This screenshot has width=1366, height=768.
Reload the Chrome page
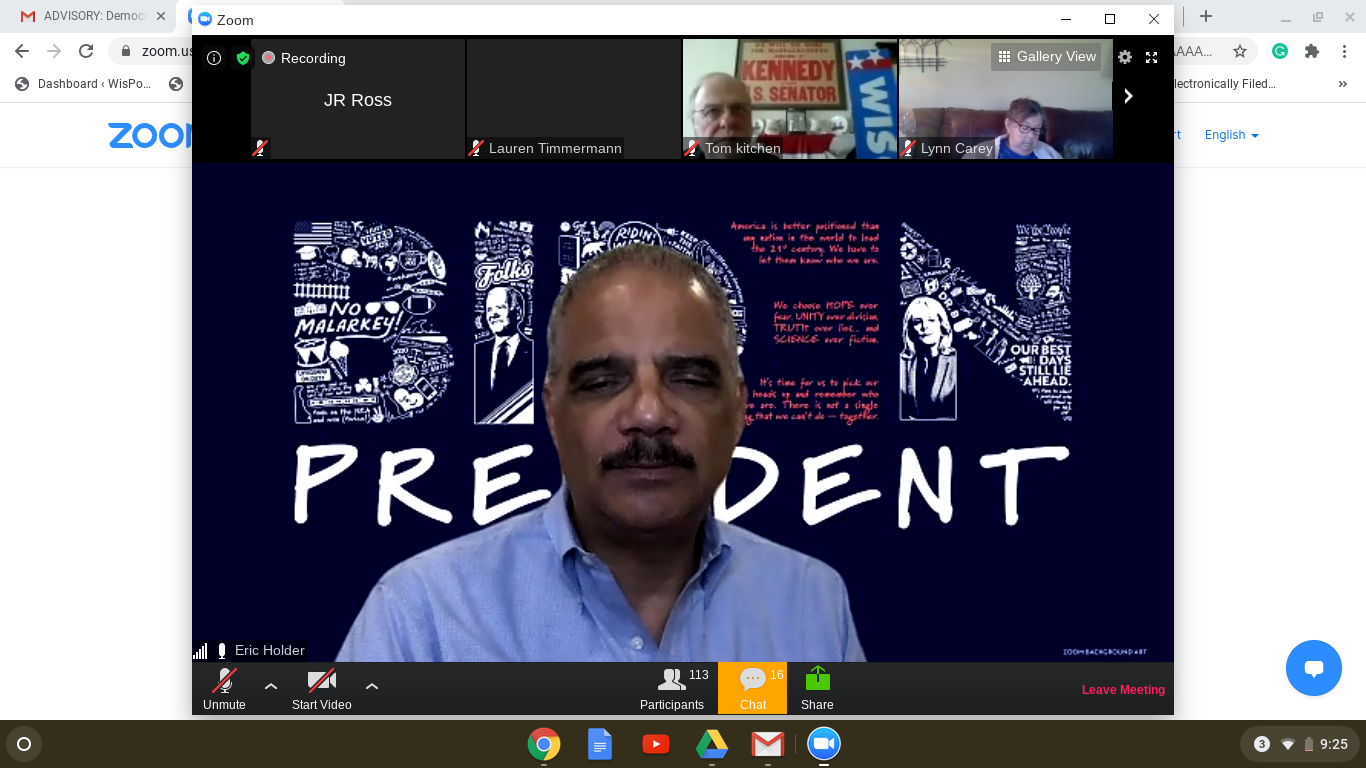pyautogui.click(x=86, y=51)
